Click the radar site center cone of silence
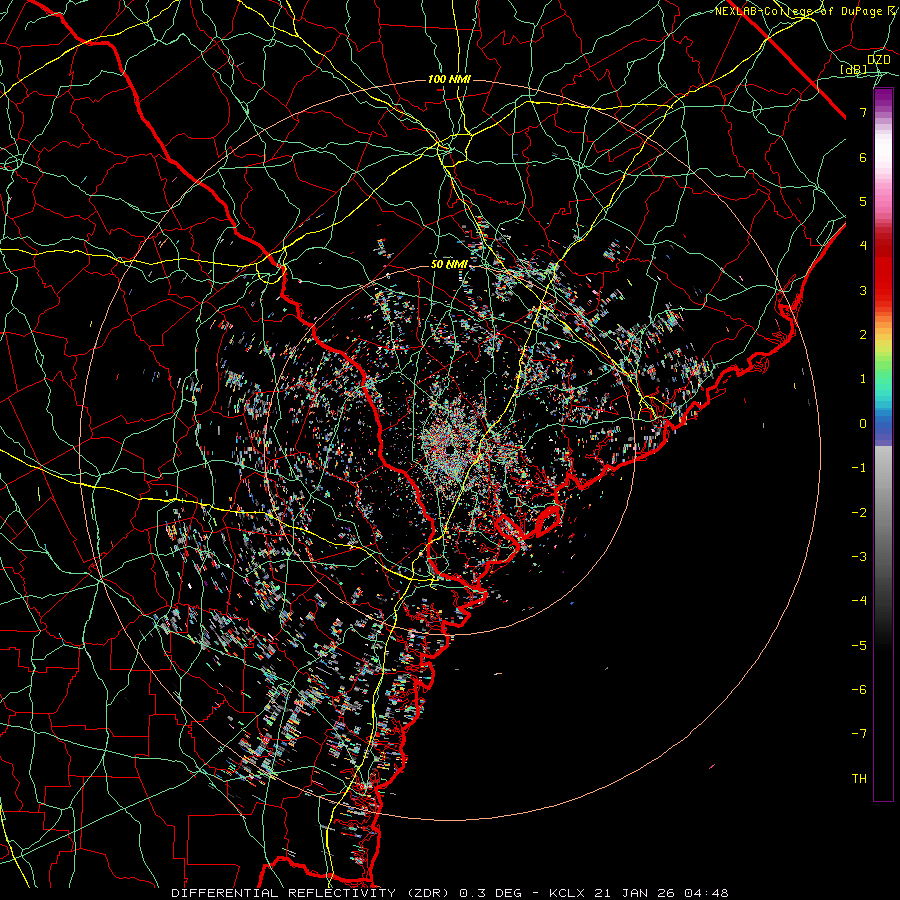Viewport: 900px width, 900px height. tap(449, 449)
